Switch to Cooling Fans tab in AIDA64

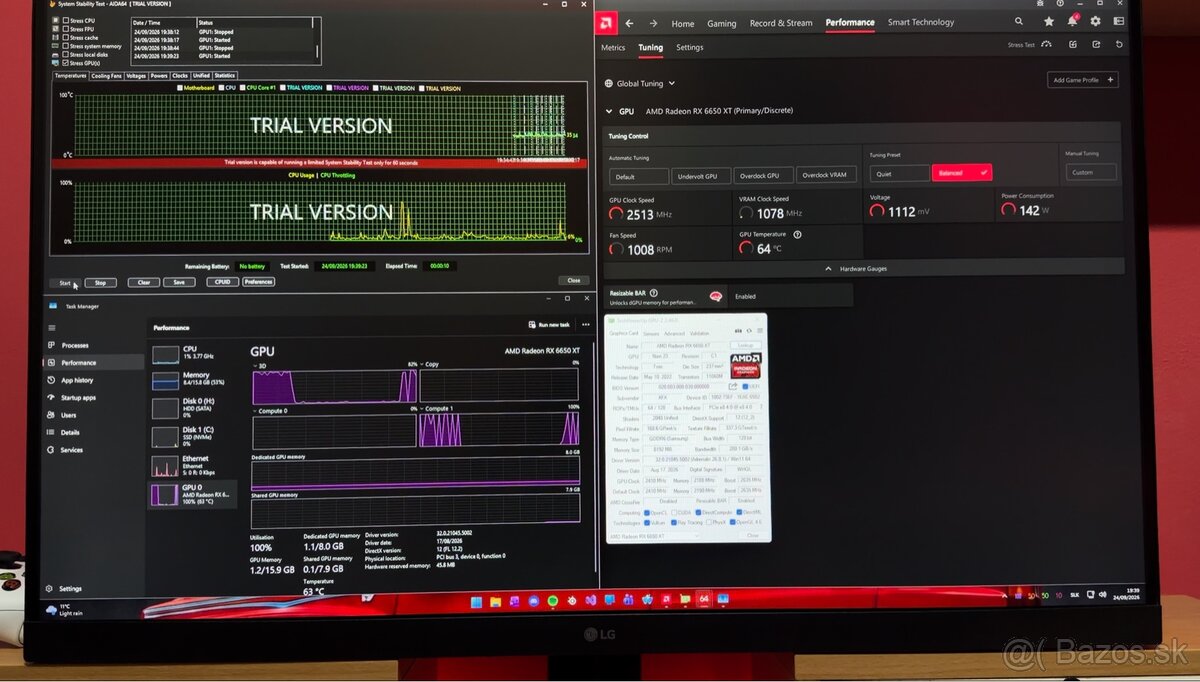point(106,75)
